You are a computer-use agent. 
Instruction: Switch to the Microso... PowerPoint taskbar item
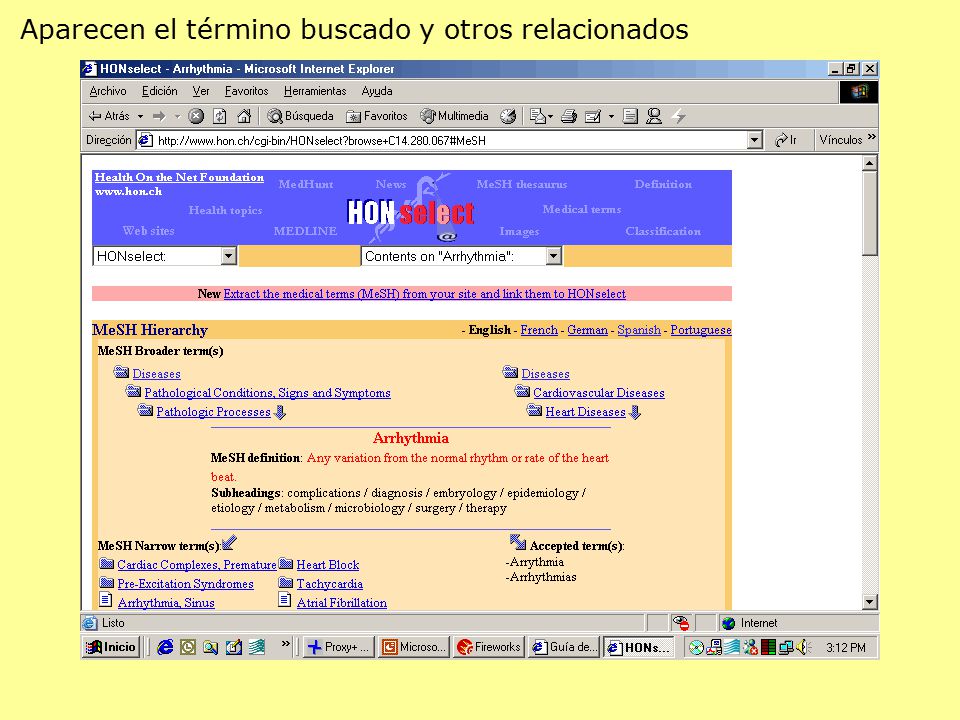click(413, 647)
